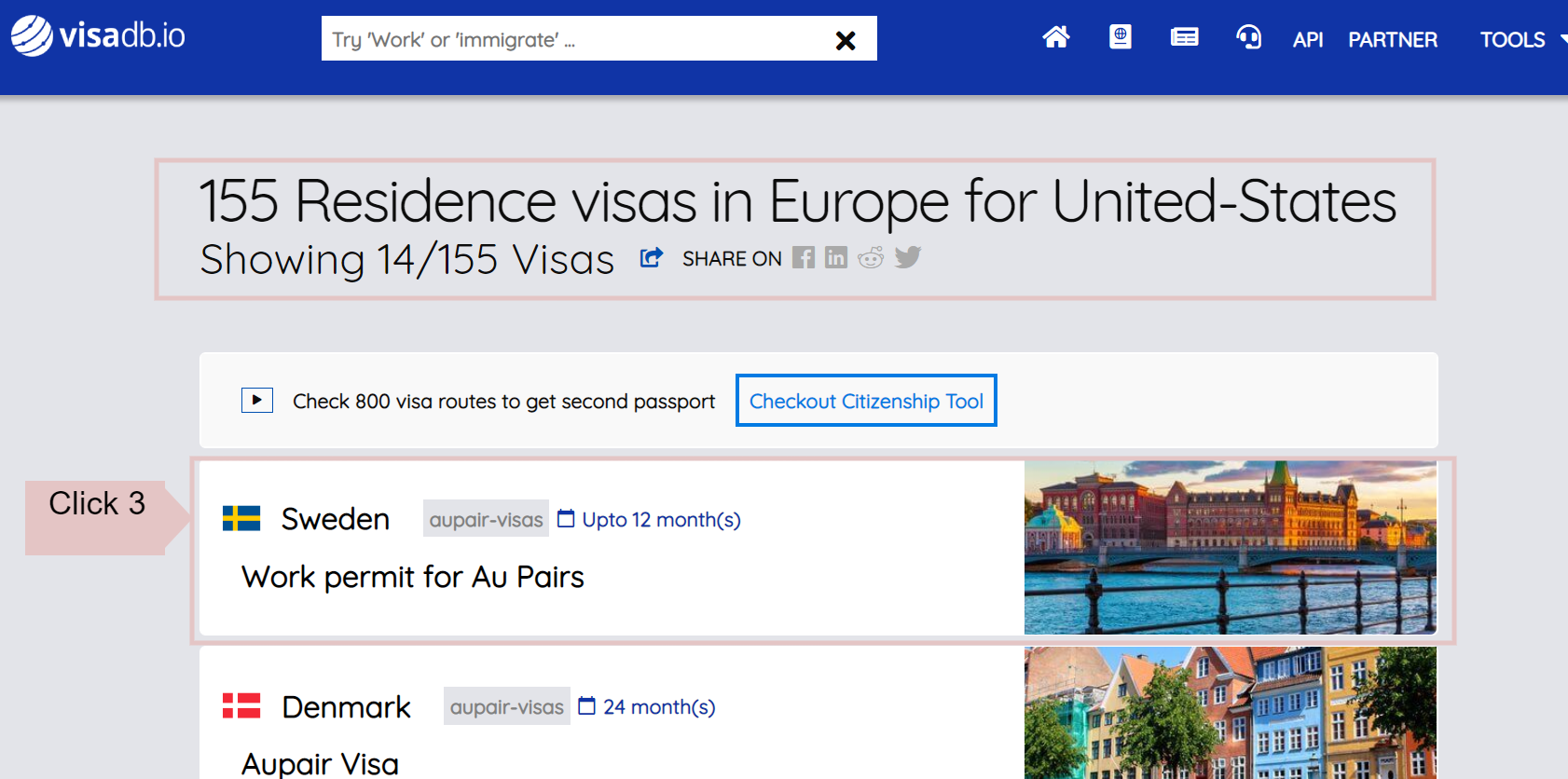Viewport: 1568px width, 779px height.
Task: Clear the search box with X
Action: point(846,40)
